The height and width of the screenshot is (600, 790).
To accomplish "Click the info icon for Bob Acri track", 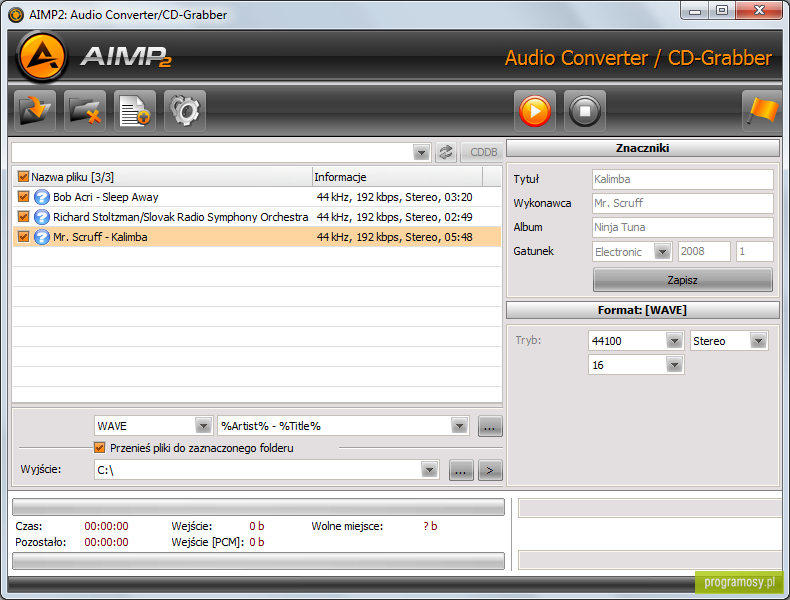I will tap(42, 197).
